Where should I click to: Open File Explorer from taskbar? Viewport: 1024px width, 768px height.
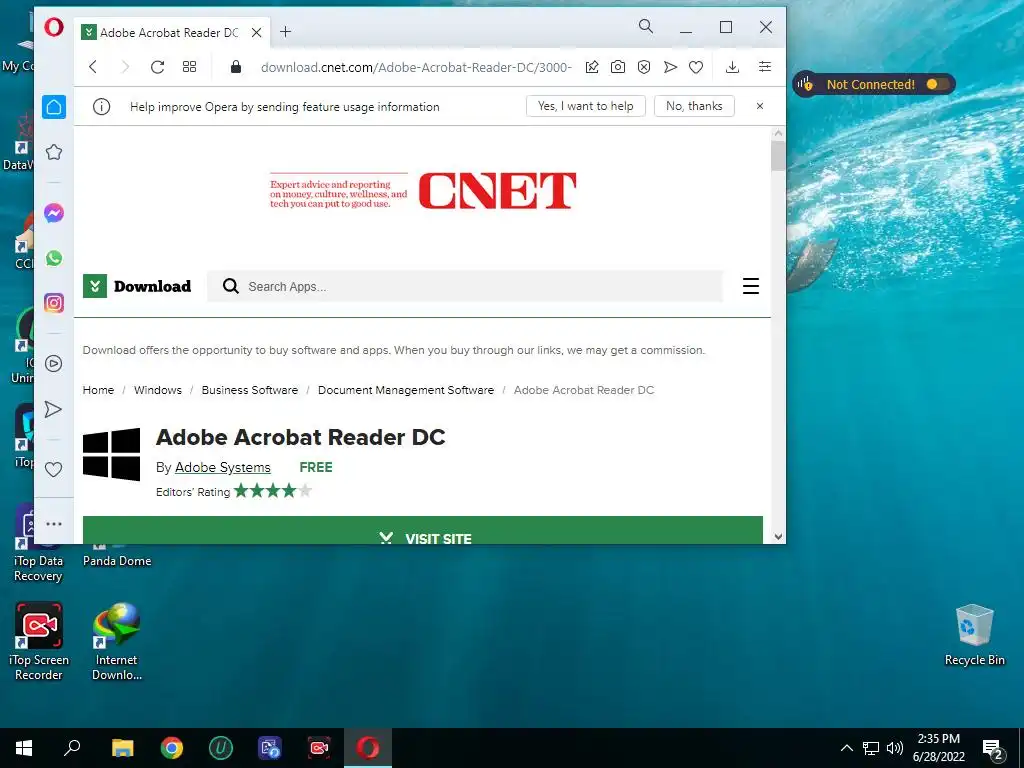[x=123, y=748]
